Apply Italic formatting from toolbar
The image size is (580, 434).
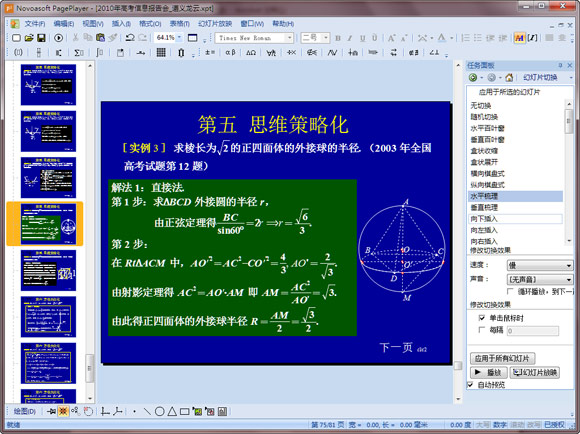tap(350, 38)
